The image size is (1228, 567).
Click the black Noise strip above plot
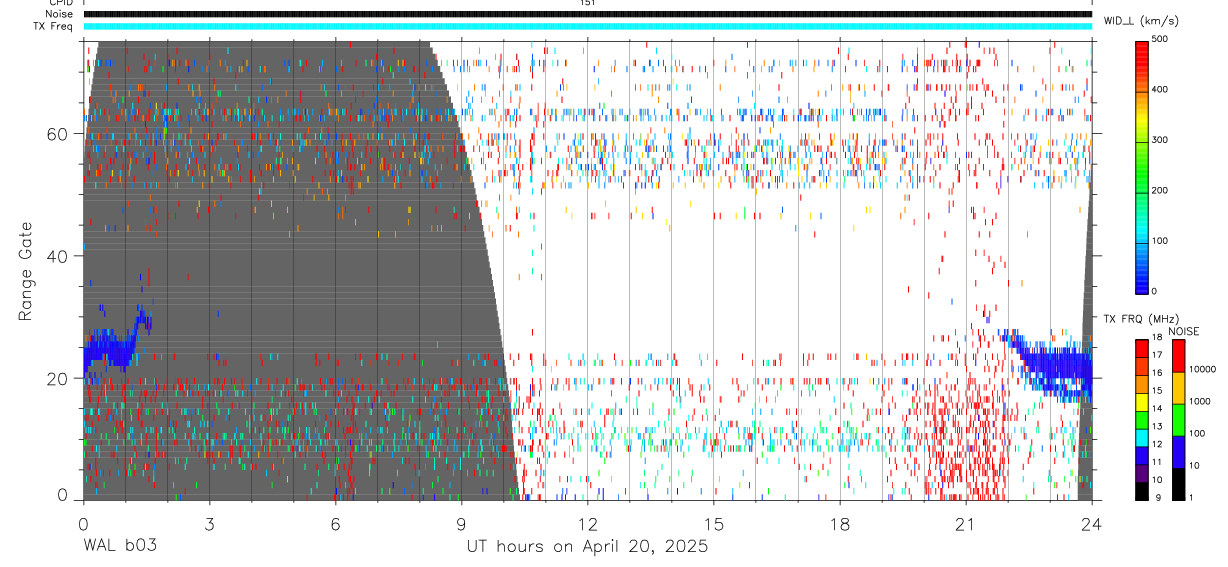(x=588, y=14)
